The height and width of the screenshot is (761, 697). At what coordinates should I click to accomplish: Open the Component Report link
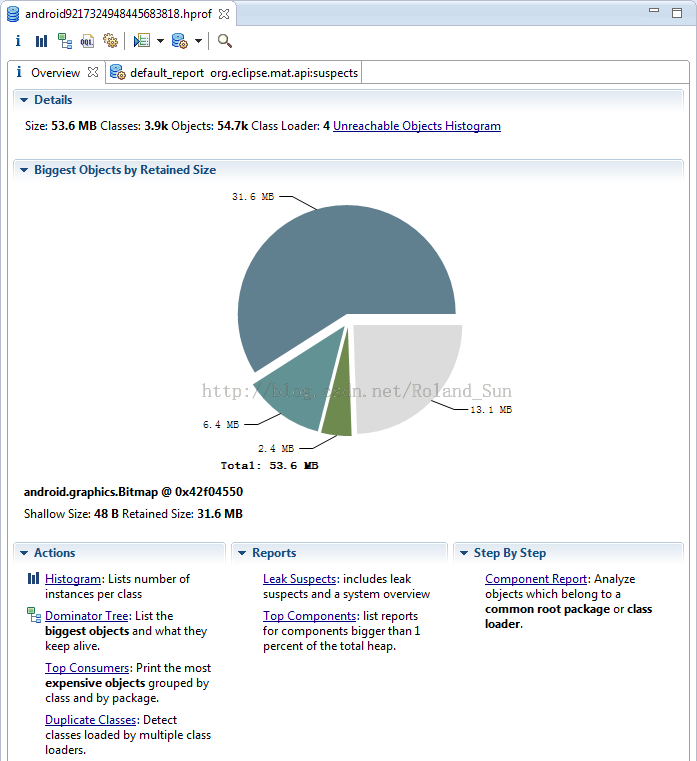(x=536, y=579)
